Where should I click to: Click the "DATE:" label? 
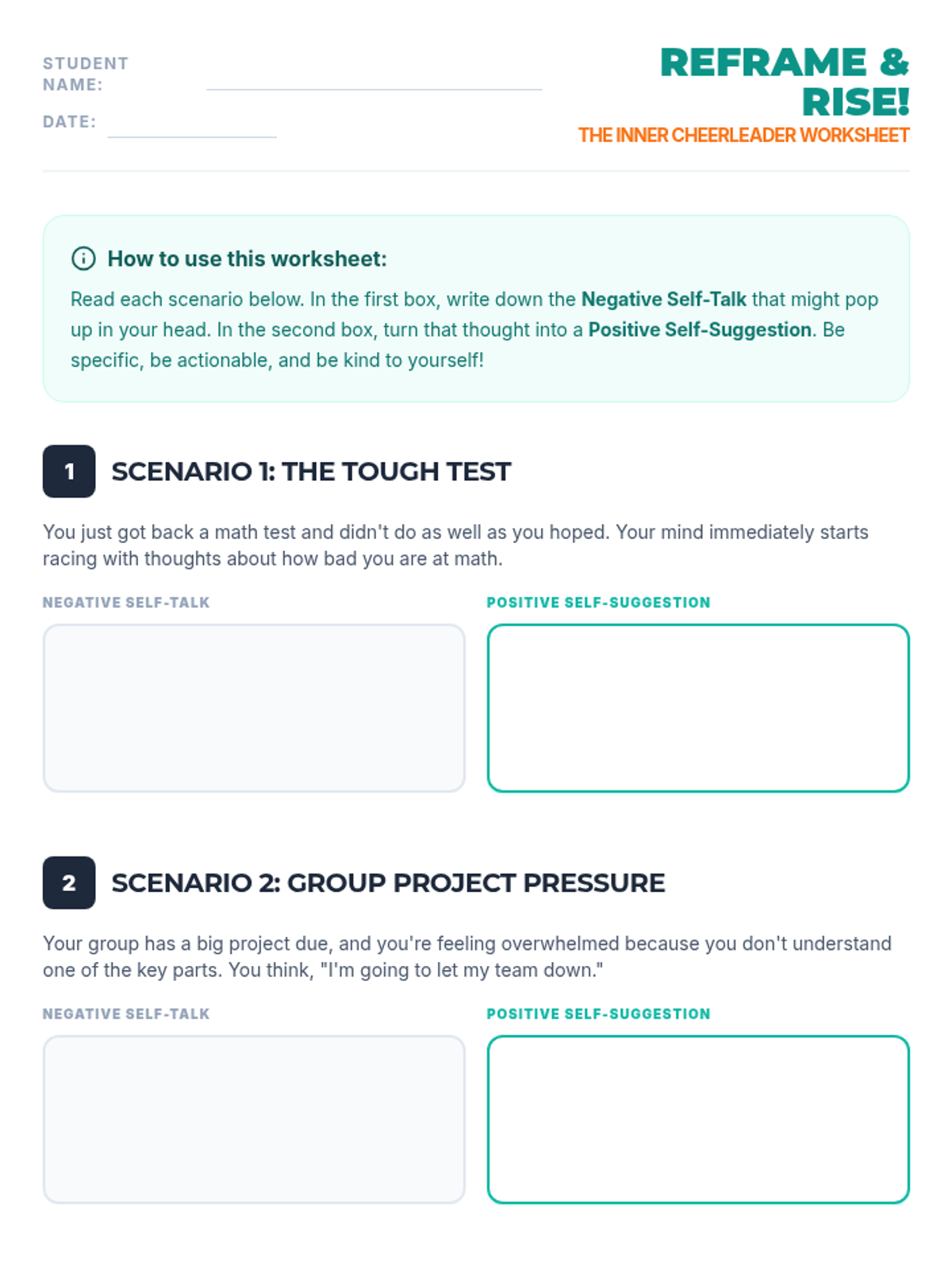[69, 121]
